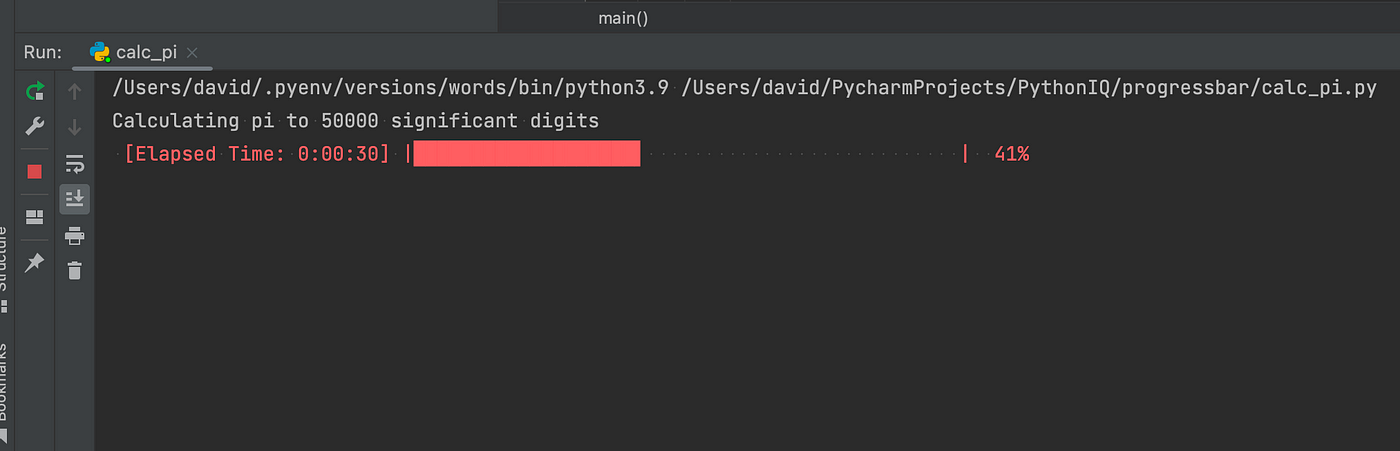Open run configuration via wrench icon
The image size is (1400, 451).
(x=35, y=126)
